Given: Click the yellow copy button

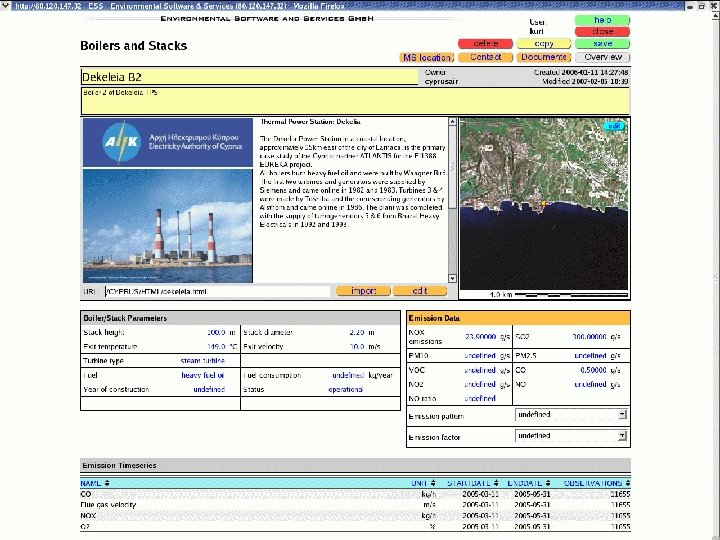Looking at the screenshot, I should click(544, 44).
